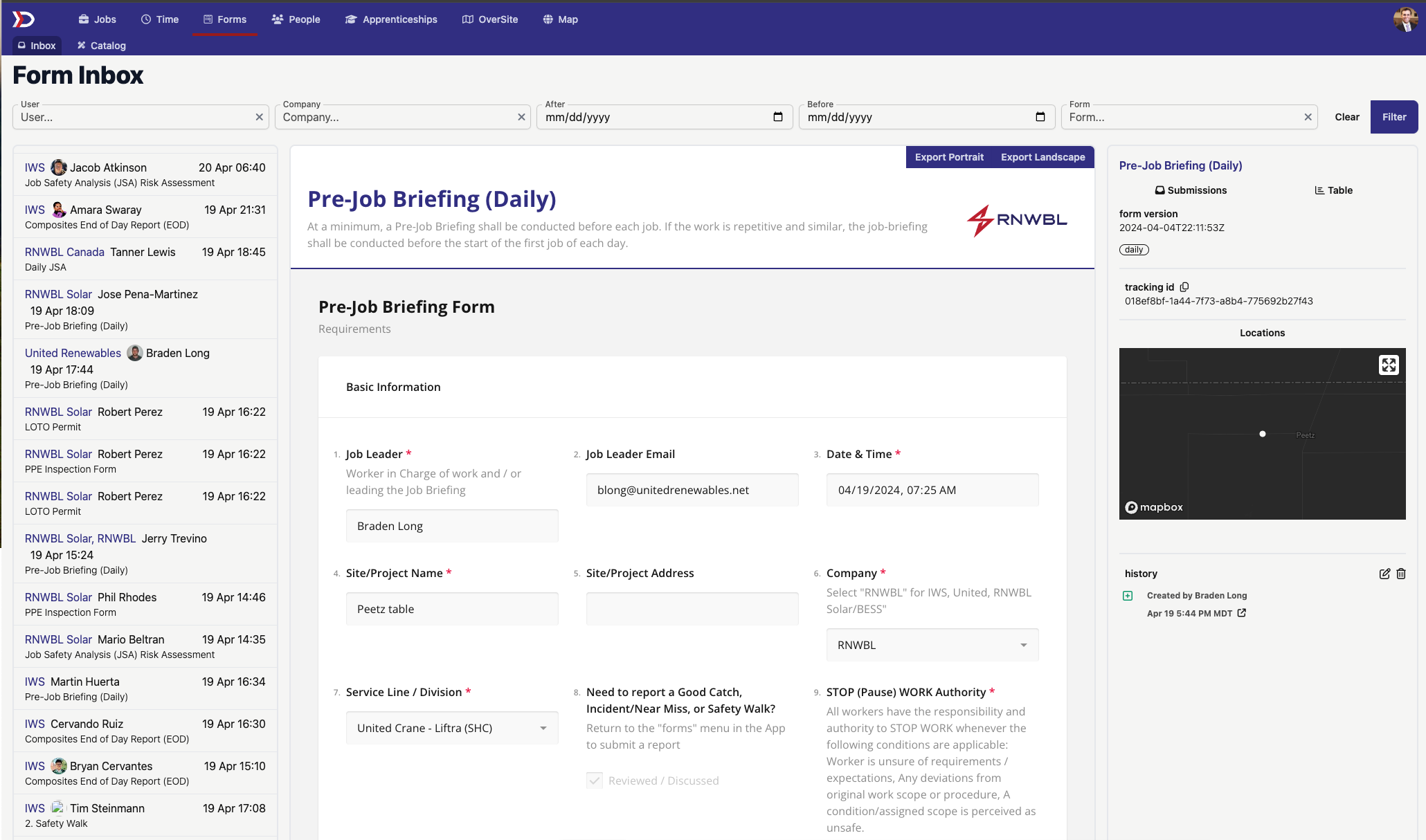This screenshot has height=840, width=1426.
Task: Copy the tracking id to clipboard
Action: 1184,286
